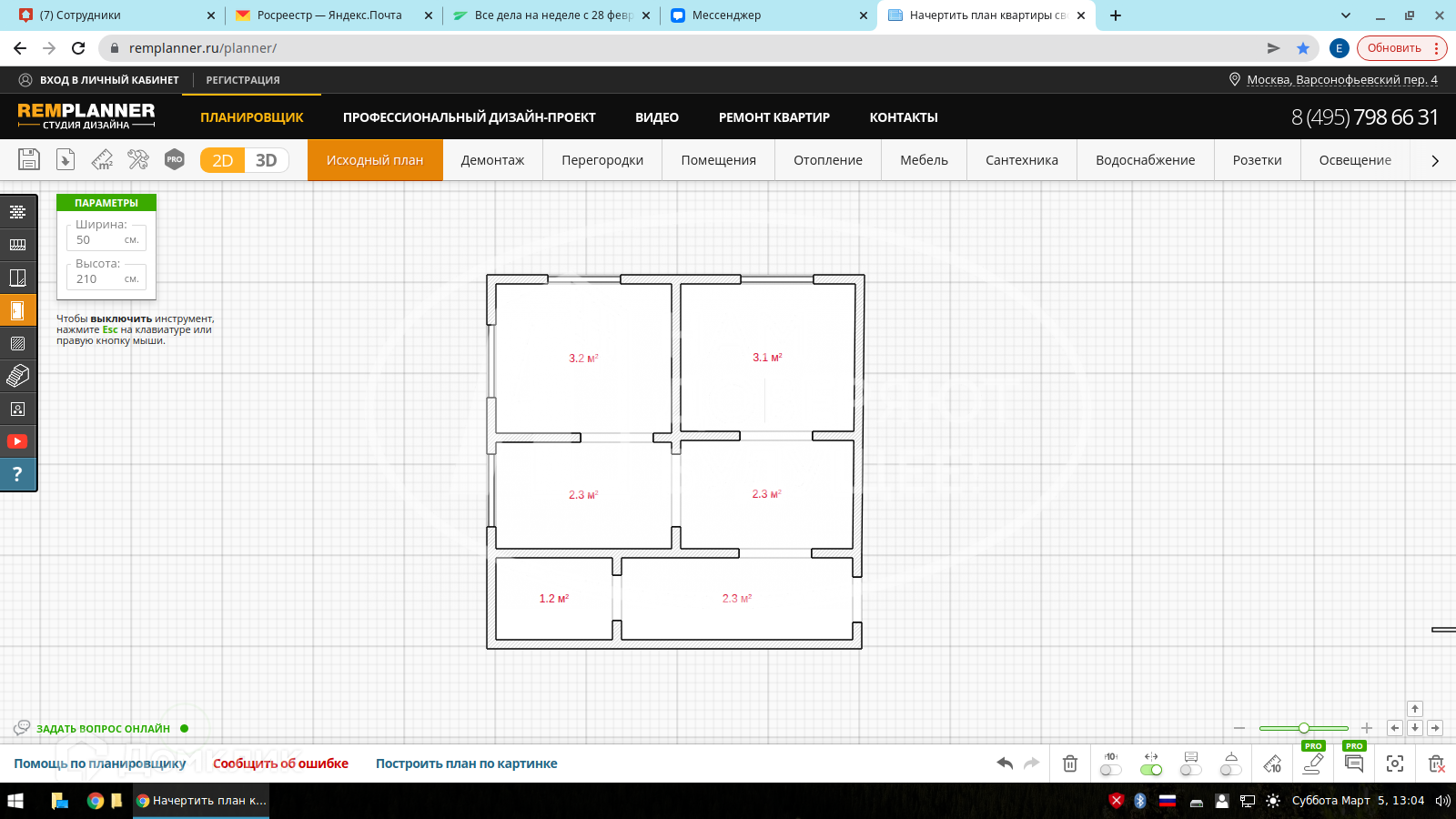Select the window tool in sidebar
Viewport: 1456px width, 819px height.
(17, 278)
